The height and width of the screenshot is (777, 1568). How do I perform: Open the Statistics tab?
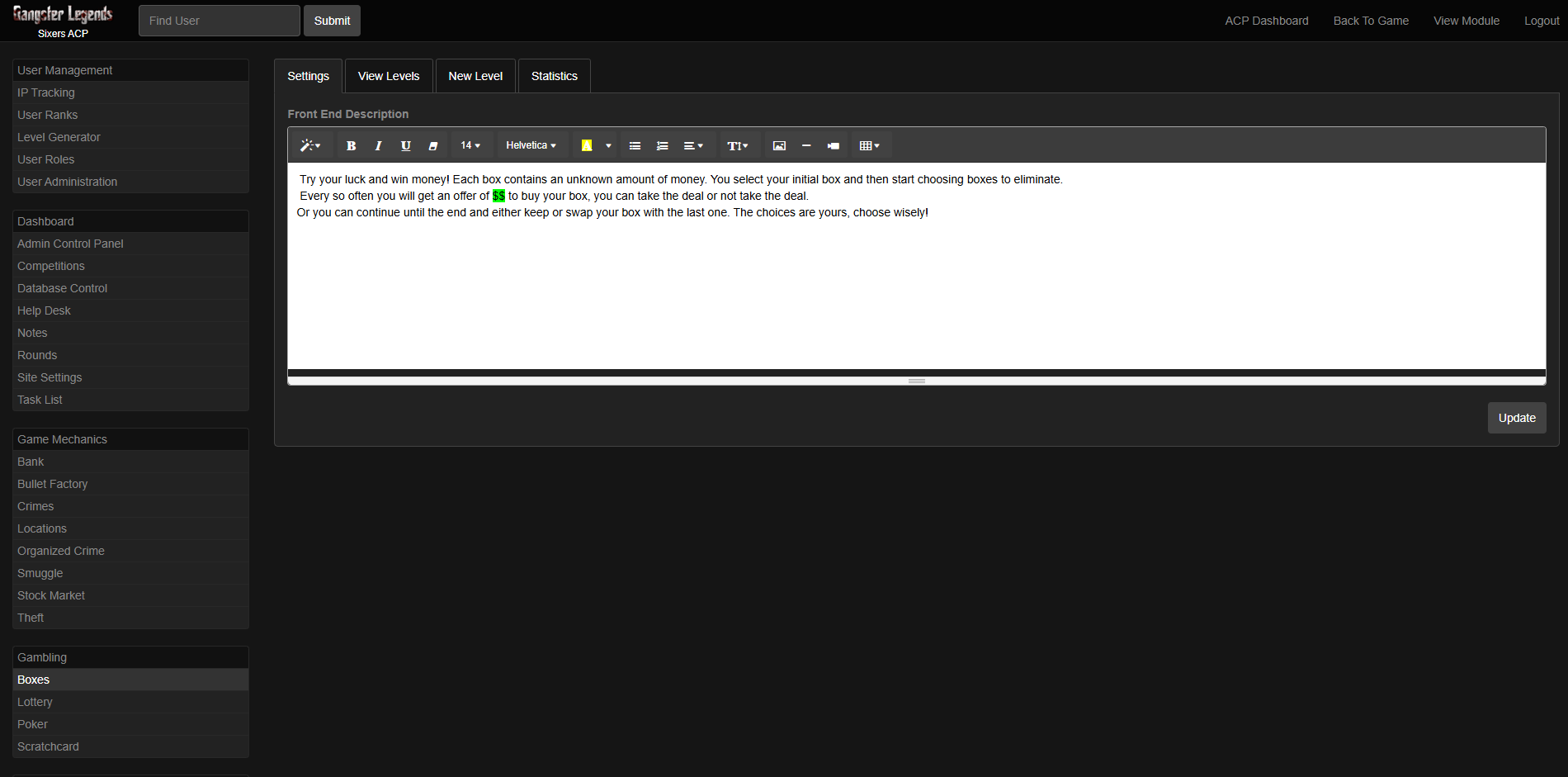point(554,76)
